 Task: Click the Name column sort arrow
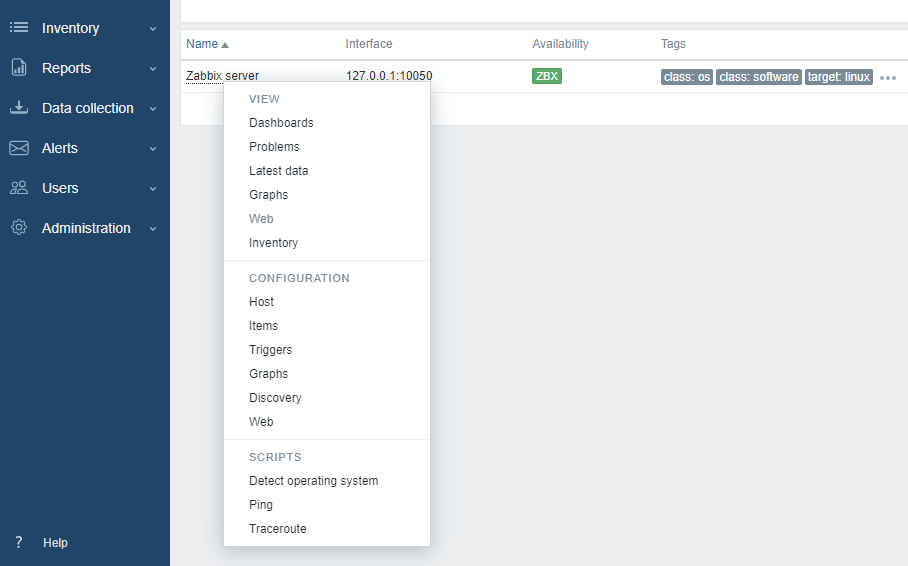[x=225, y=45]
